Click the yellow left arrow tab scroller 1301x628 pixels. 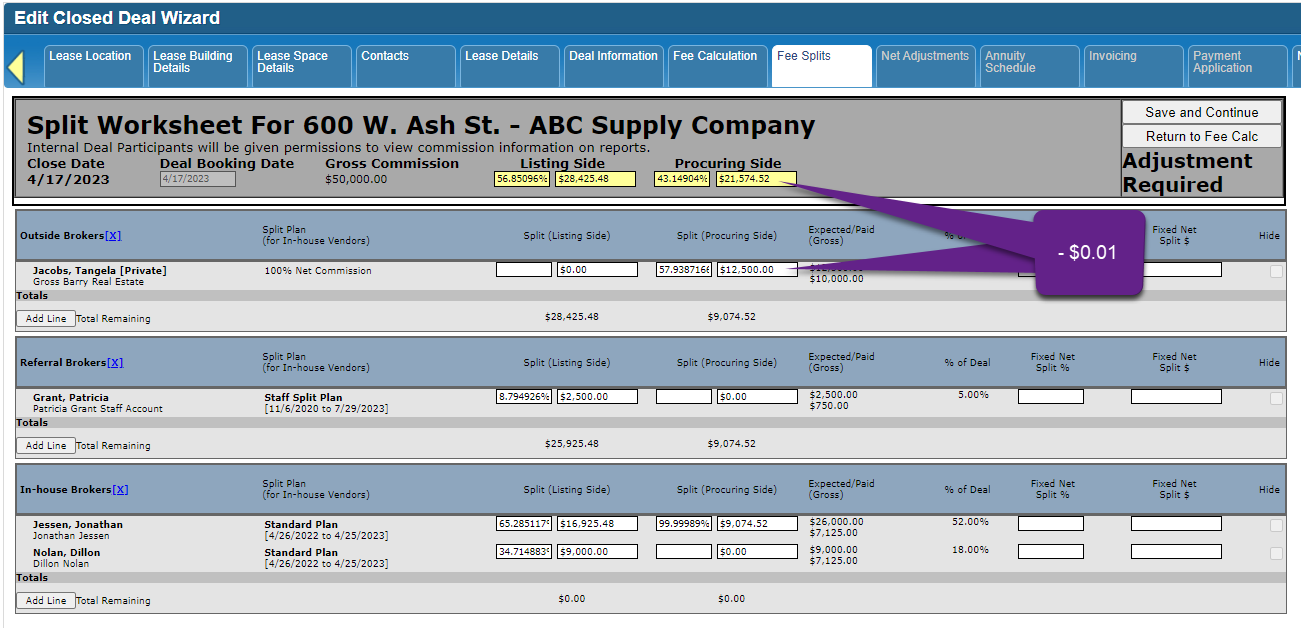pos(15,67)
